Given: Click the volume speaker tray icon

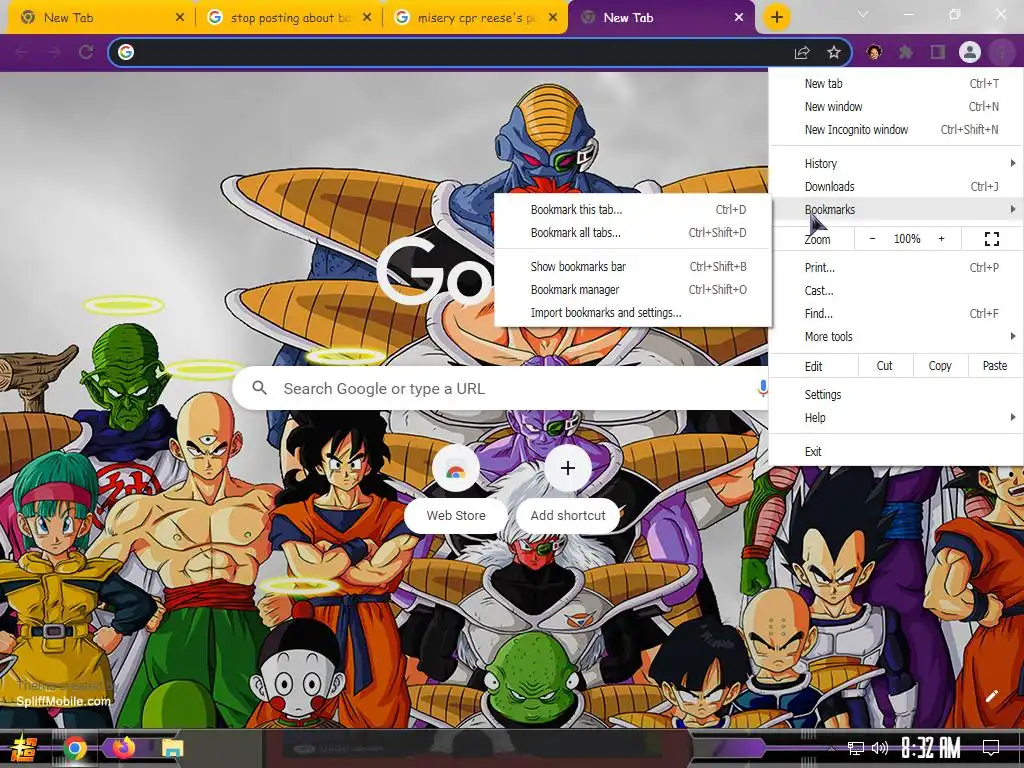Looking at the screenshot, I should [880, 748].
